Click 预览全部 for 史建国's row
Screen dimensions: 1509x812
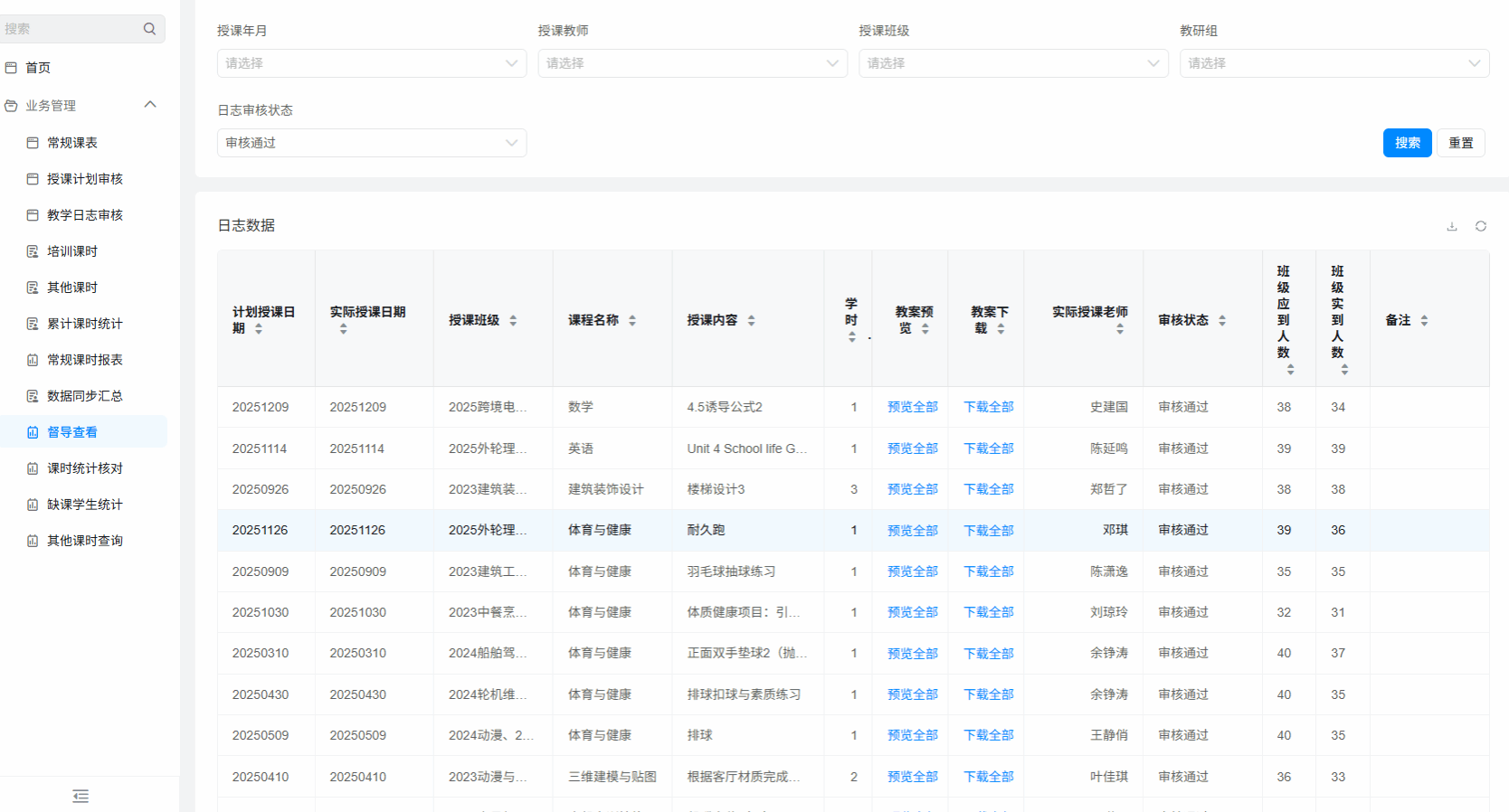click(x=913, y=407)
